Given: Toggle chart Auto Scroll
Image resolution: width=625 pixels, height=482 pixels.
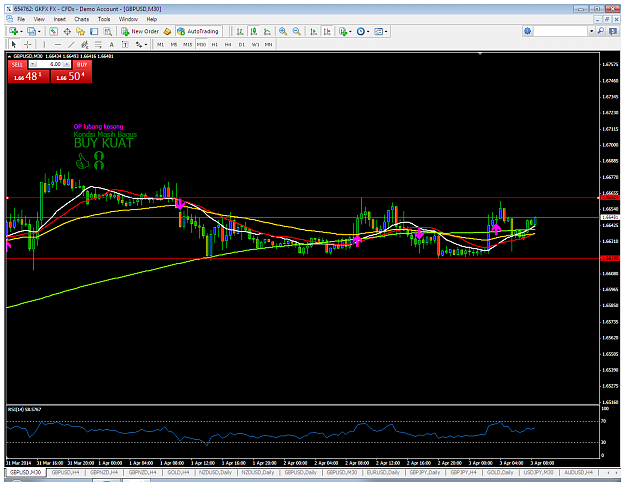Looking at the screenshot, I should [x=314, y=31].
